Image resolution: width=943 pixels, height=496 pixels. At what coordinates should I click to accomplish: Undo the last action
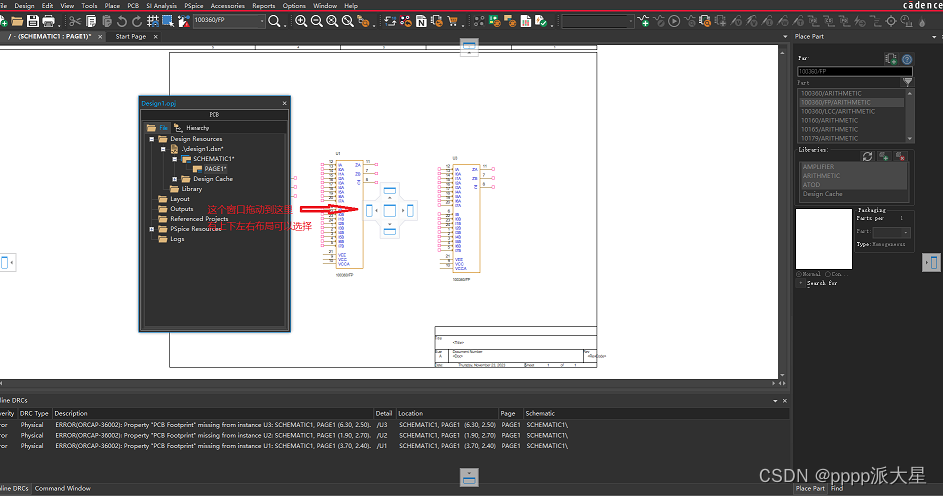coord(122,22)
